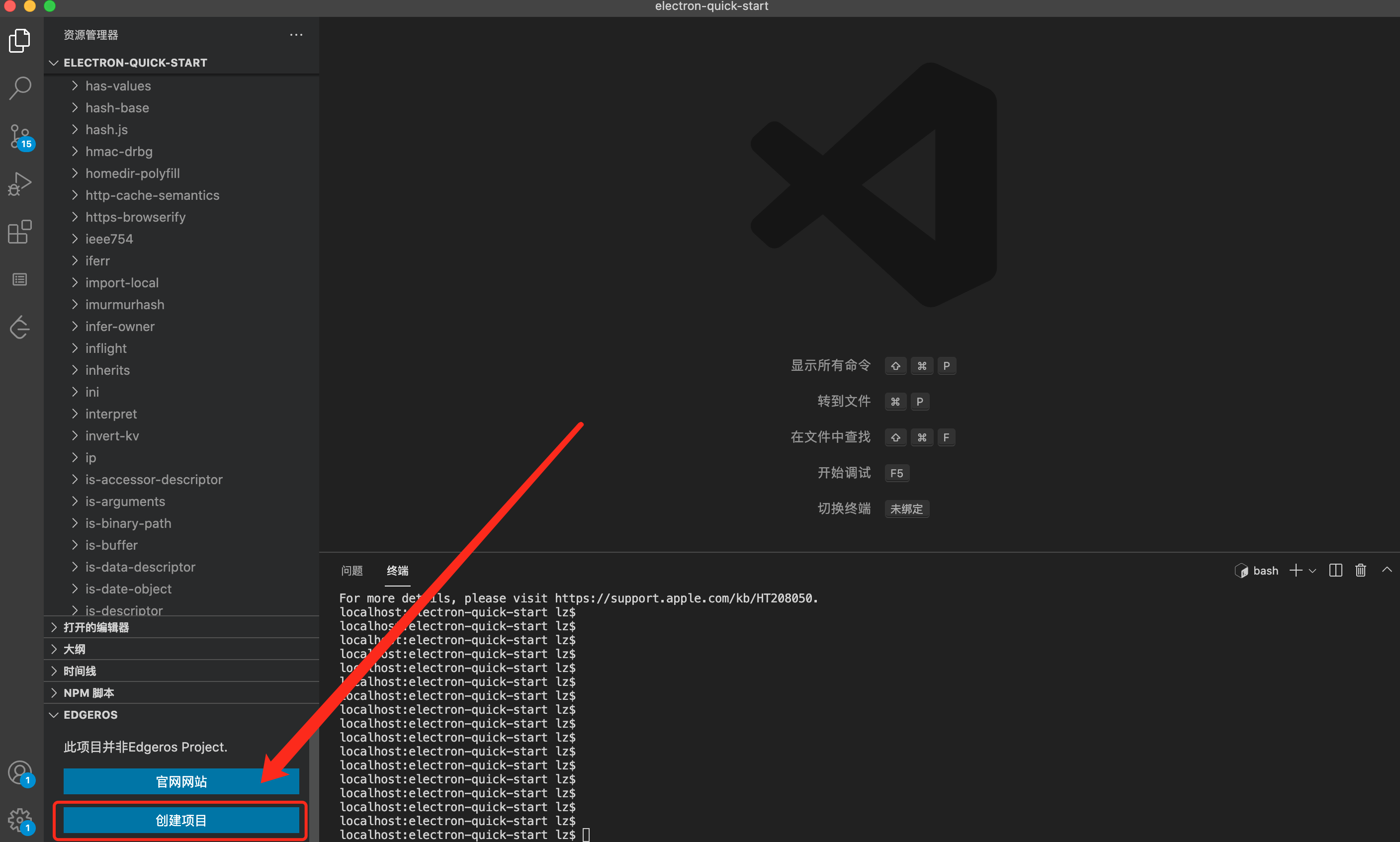Open the EdgerOS activity bar icon

[20, 328]
